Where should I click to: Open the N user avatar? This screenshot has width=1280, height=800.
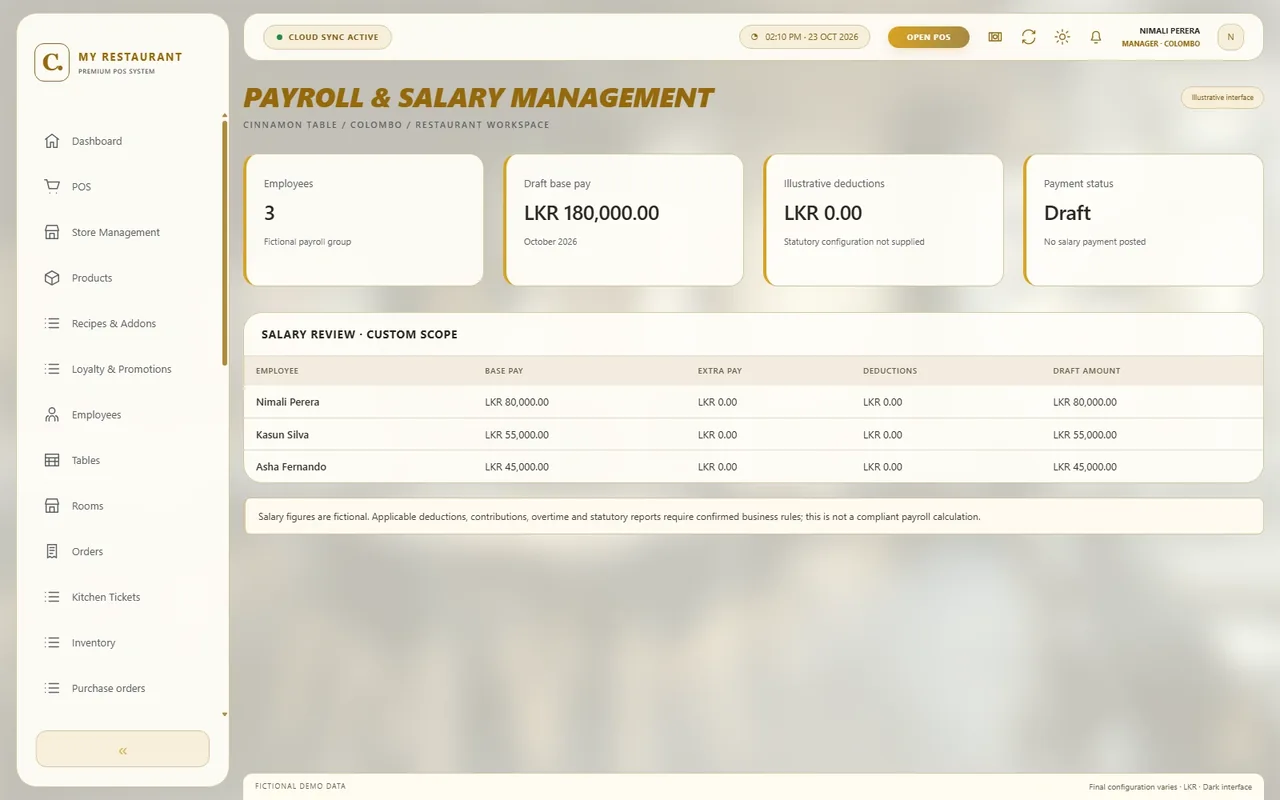pos(1230,37)
